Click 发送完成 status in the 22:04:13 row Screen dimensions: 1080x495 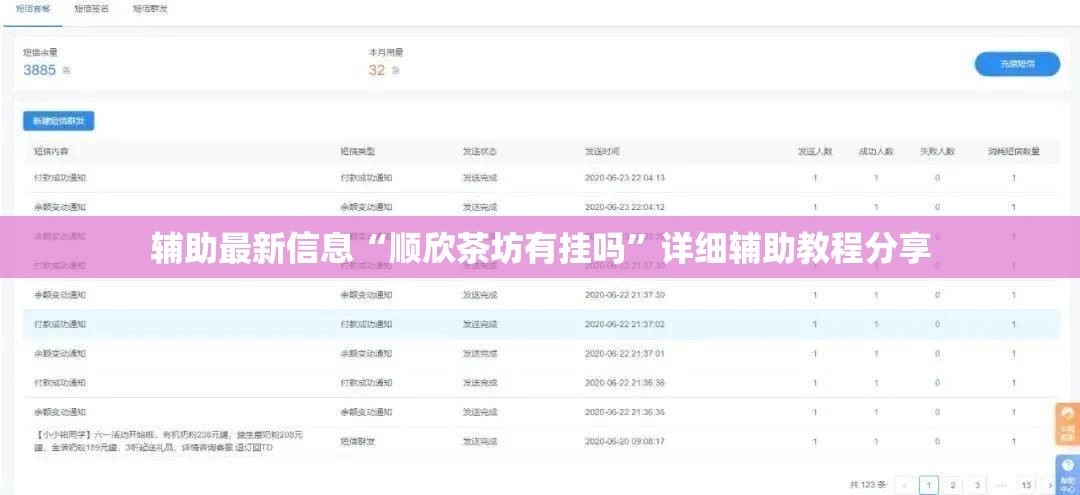(480, 178)
